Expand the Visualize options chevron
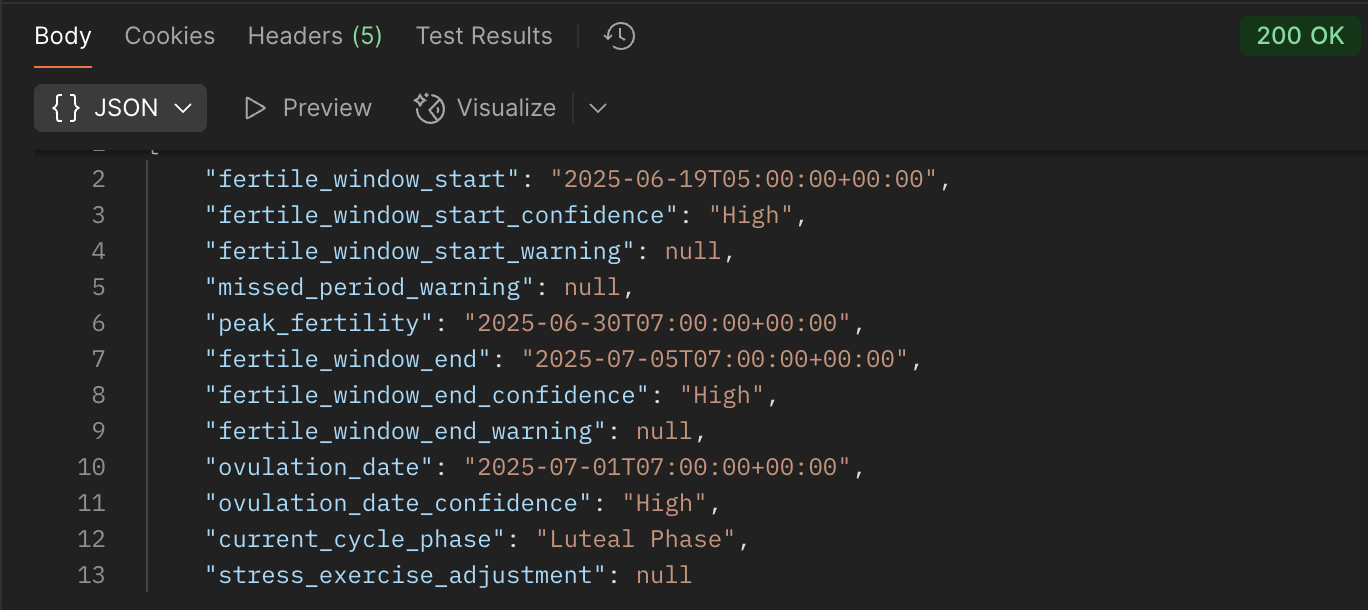This screenshot has height=610, width=1368. tap(598, 108)
